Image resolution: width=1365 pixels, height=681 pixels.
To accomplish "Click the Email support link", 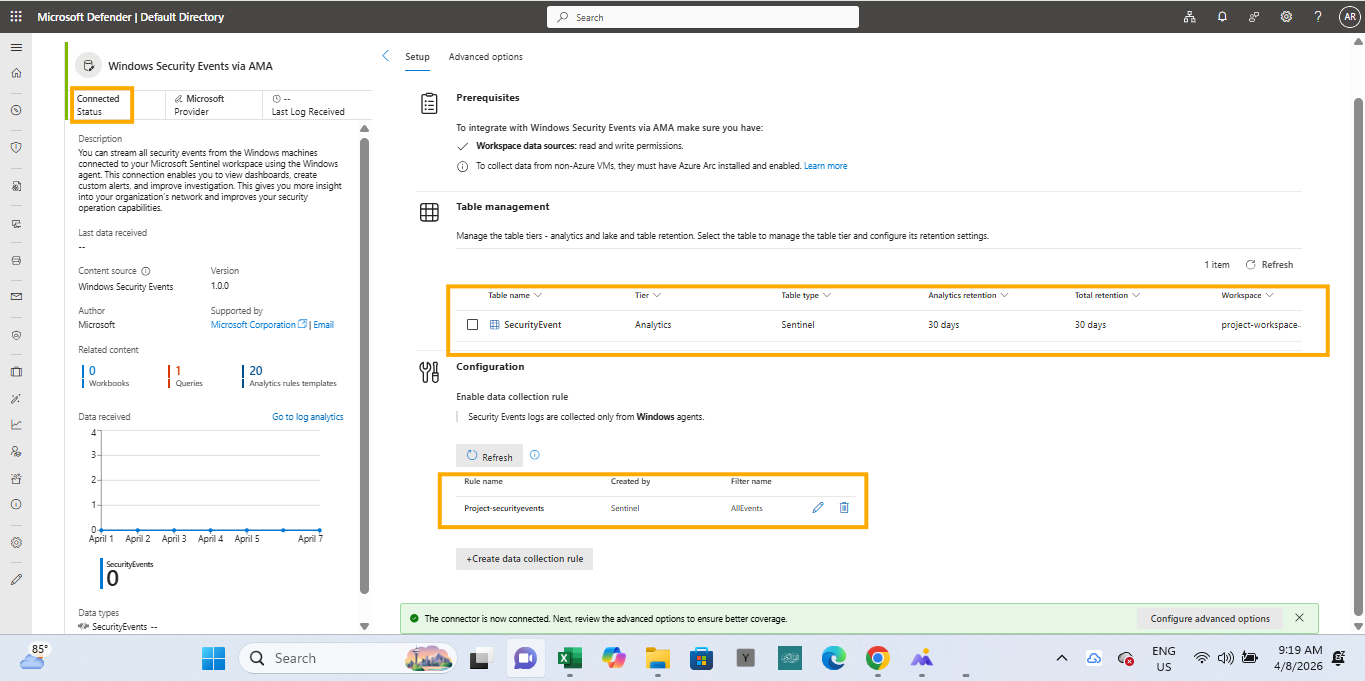I will 323,325.
